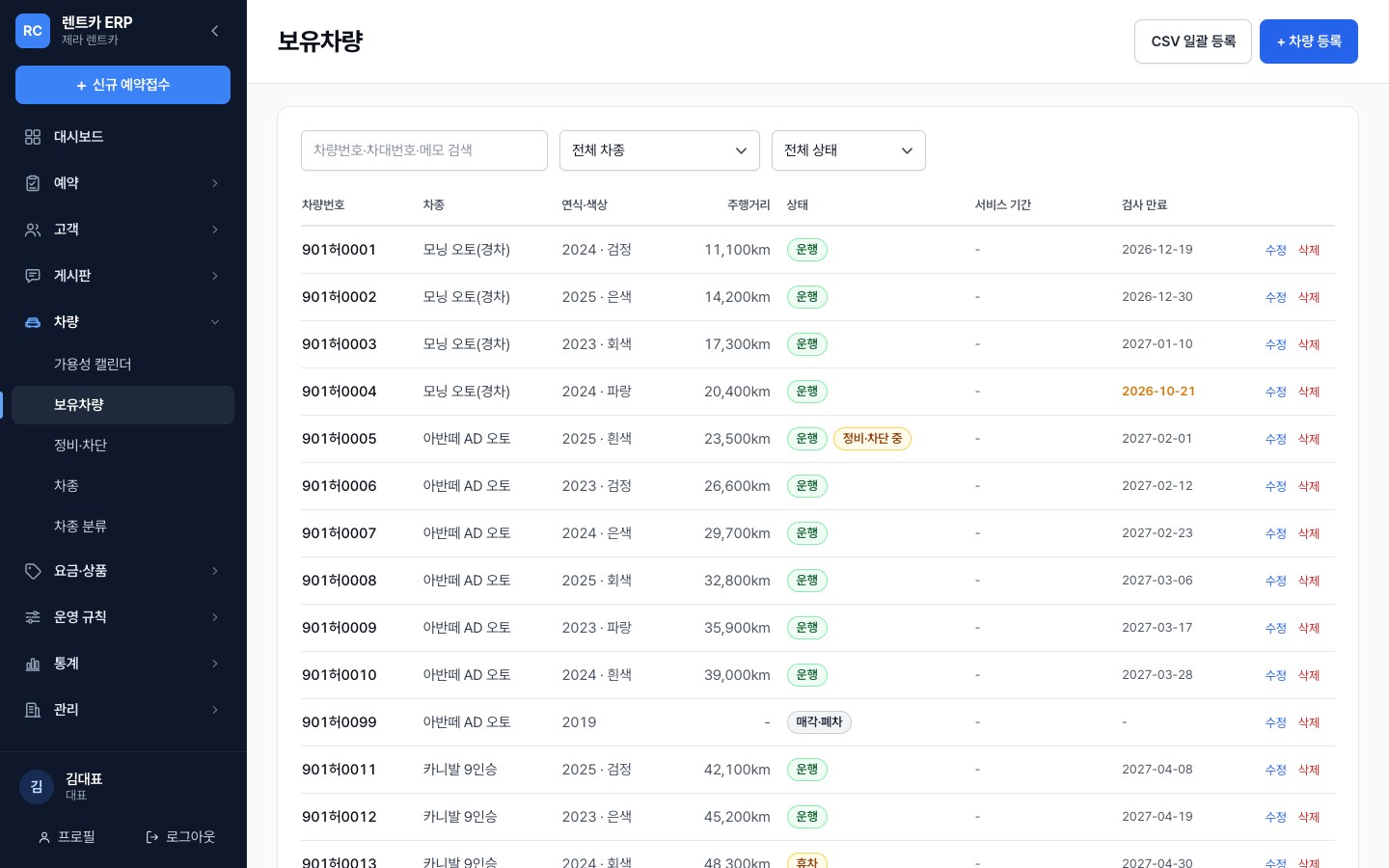Click the 차량 car icon
This screenshot has height=868, width=1389.
[33, 322]
